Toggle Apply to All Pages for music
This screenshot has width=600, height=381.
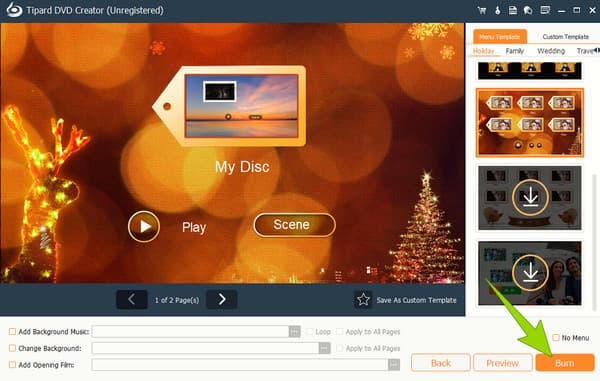point(339,332)
